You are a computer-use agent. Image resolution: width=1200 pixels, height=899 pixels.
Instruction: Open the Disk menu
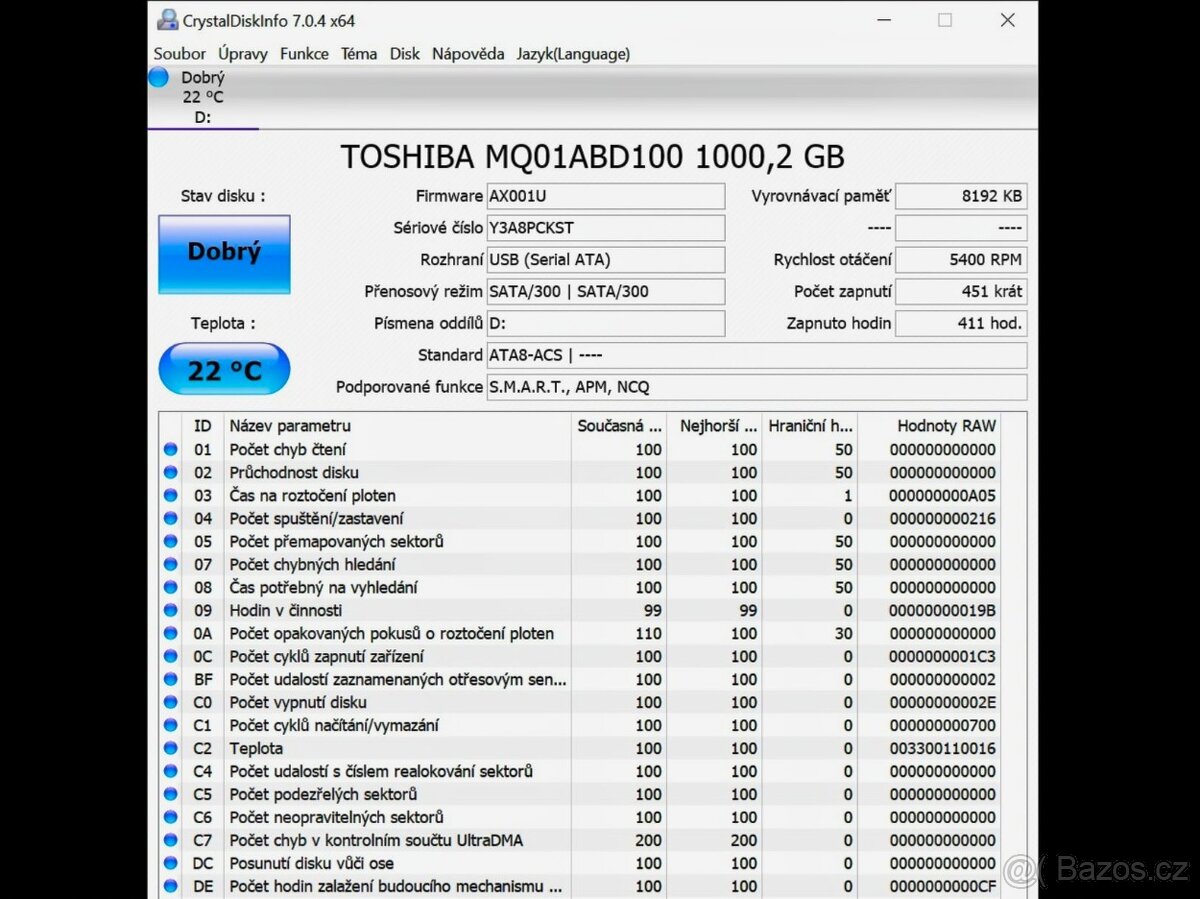pyautogui.click(x=405, y=54)
